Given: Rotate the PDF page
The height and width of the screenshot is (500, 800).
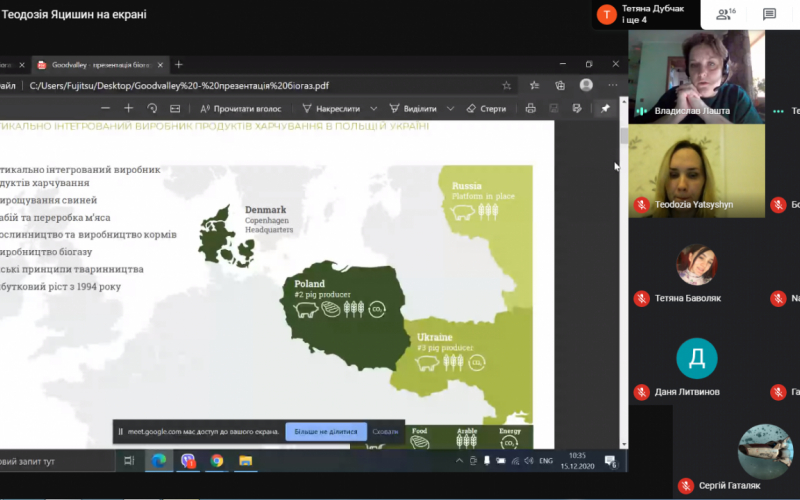Looking at the screenshot, I should [152, 108].
